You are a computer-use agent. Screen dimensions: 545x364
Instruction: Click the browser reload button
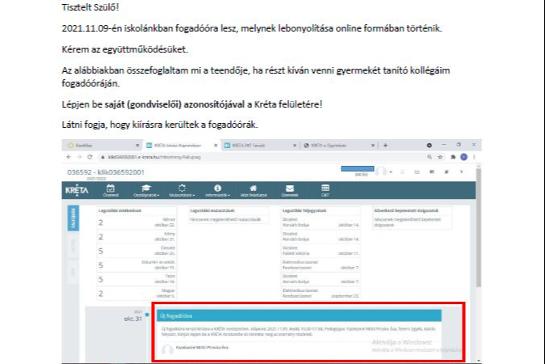pos(90,157)
